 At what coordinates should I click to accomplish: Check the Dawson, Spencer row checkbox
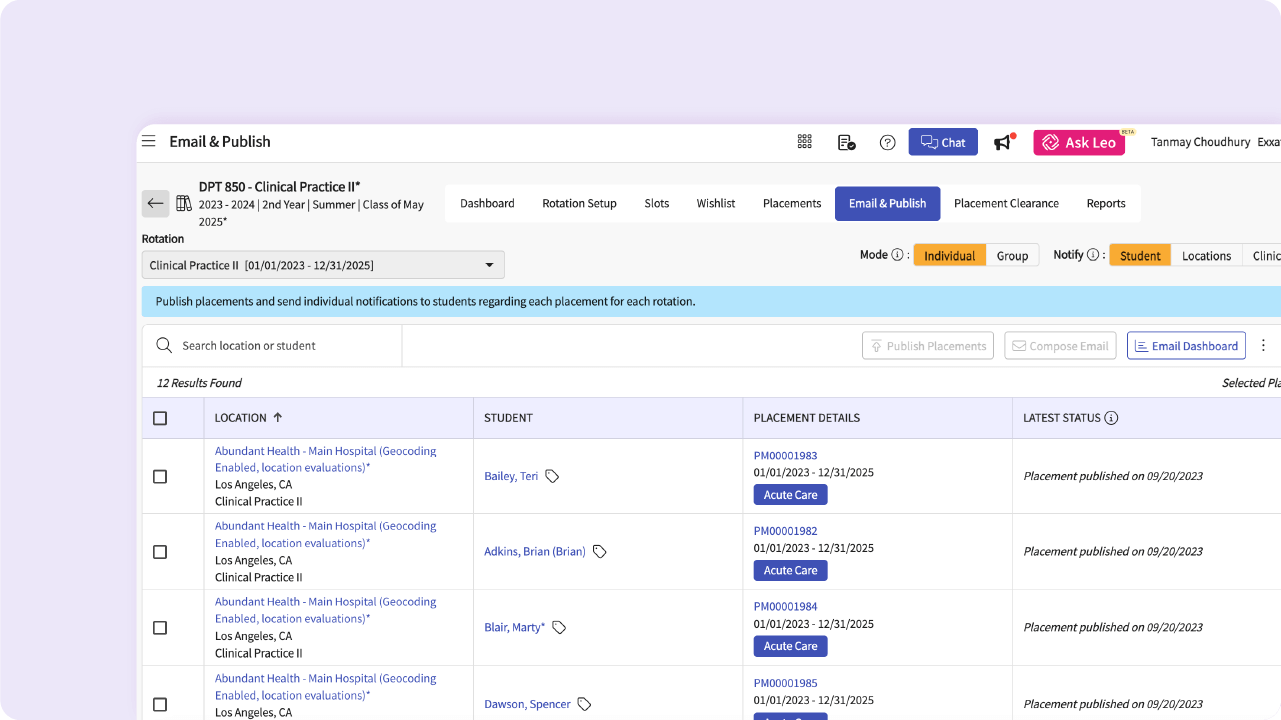[160, 704]
